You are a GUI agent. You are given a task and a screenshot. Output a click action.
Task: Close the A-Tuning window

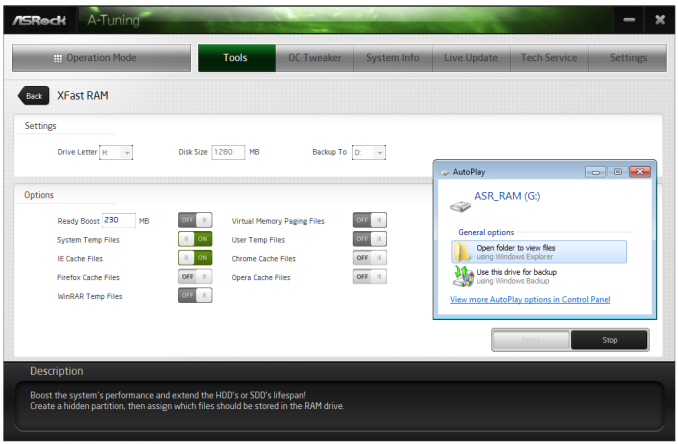(x=659, y=20)
